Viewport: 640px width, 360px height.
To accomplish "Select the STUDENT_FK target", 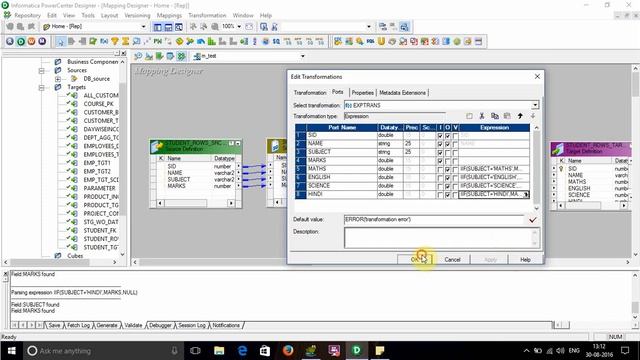I will click(x=100, y=231).
